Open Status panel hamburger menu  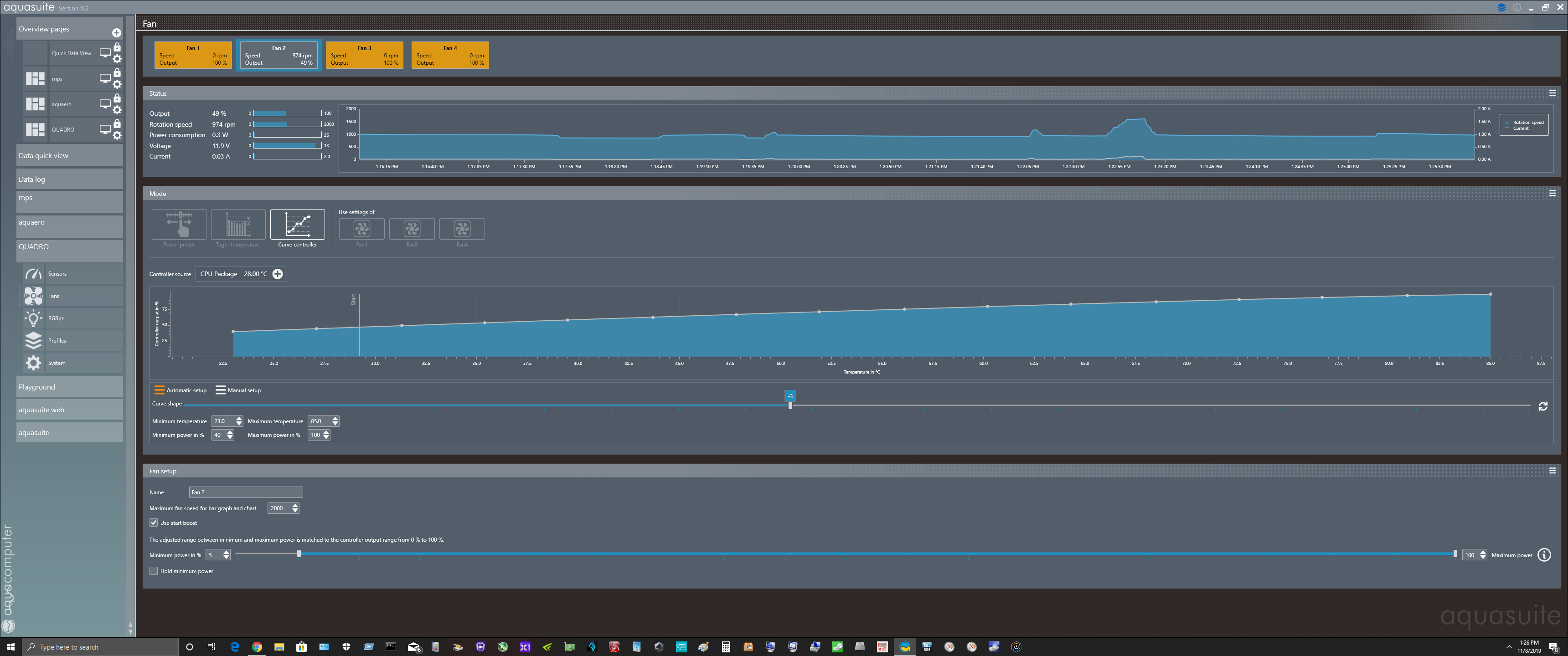[x=1552, y=93]
